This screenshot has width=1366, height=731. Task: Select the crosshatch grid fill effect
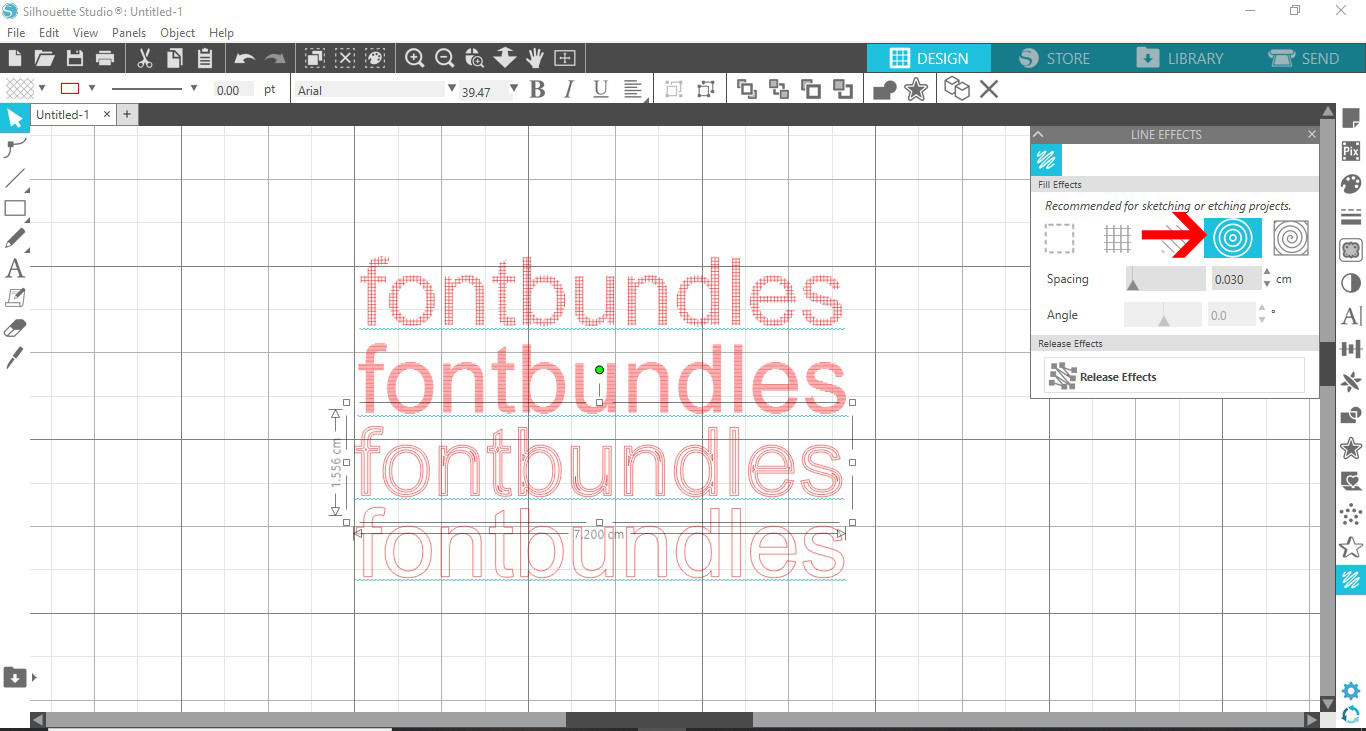(x=1117, y=238)
